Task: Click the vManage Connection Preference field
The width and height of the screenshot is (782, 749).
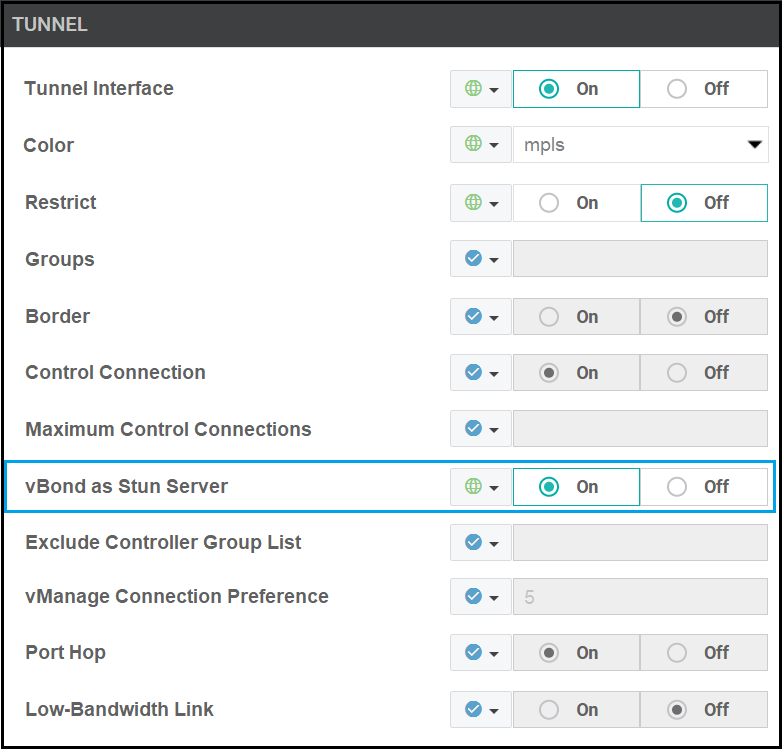Action: coord(640,596)
